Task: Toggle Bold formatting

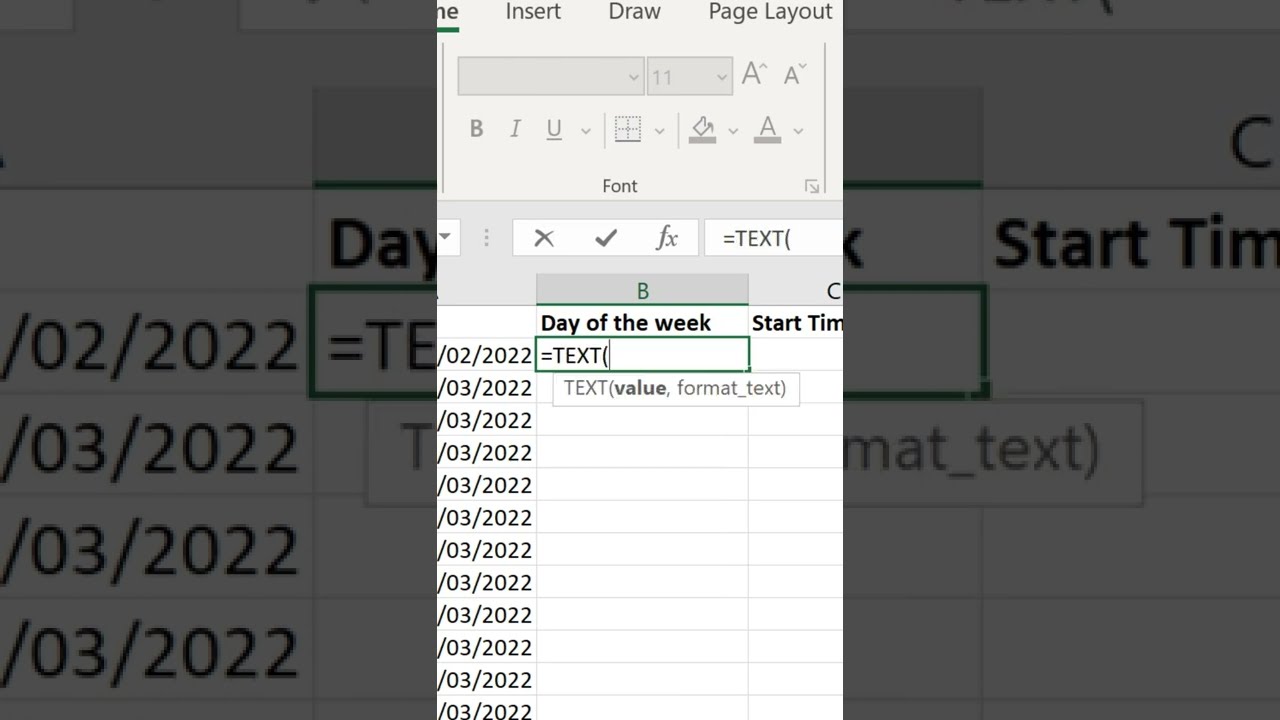Action: pos(476,129)
